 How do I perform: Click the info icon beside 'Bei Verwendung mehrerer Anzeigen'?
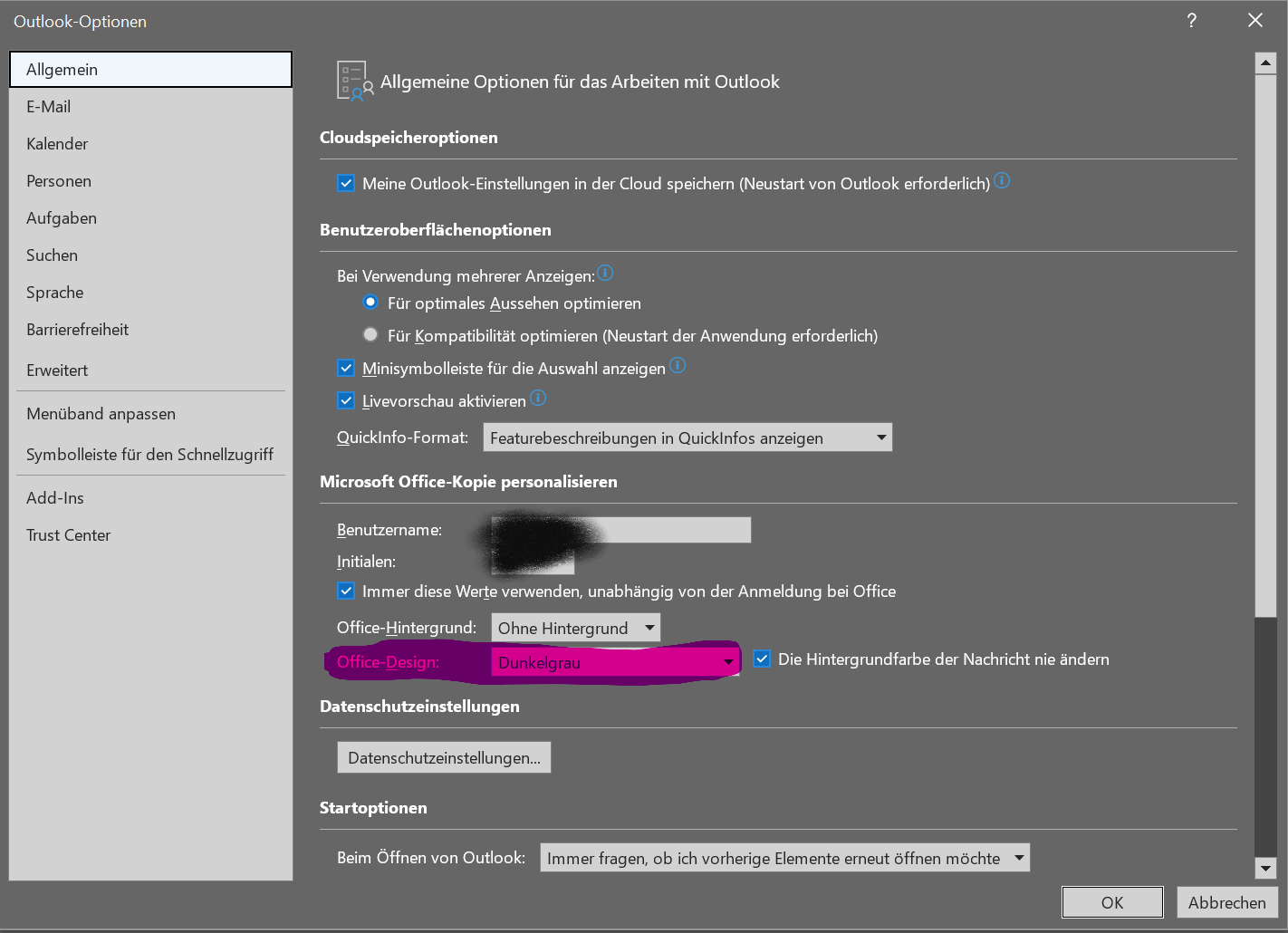pos(605,273)
